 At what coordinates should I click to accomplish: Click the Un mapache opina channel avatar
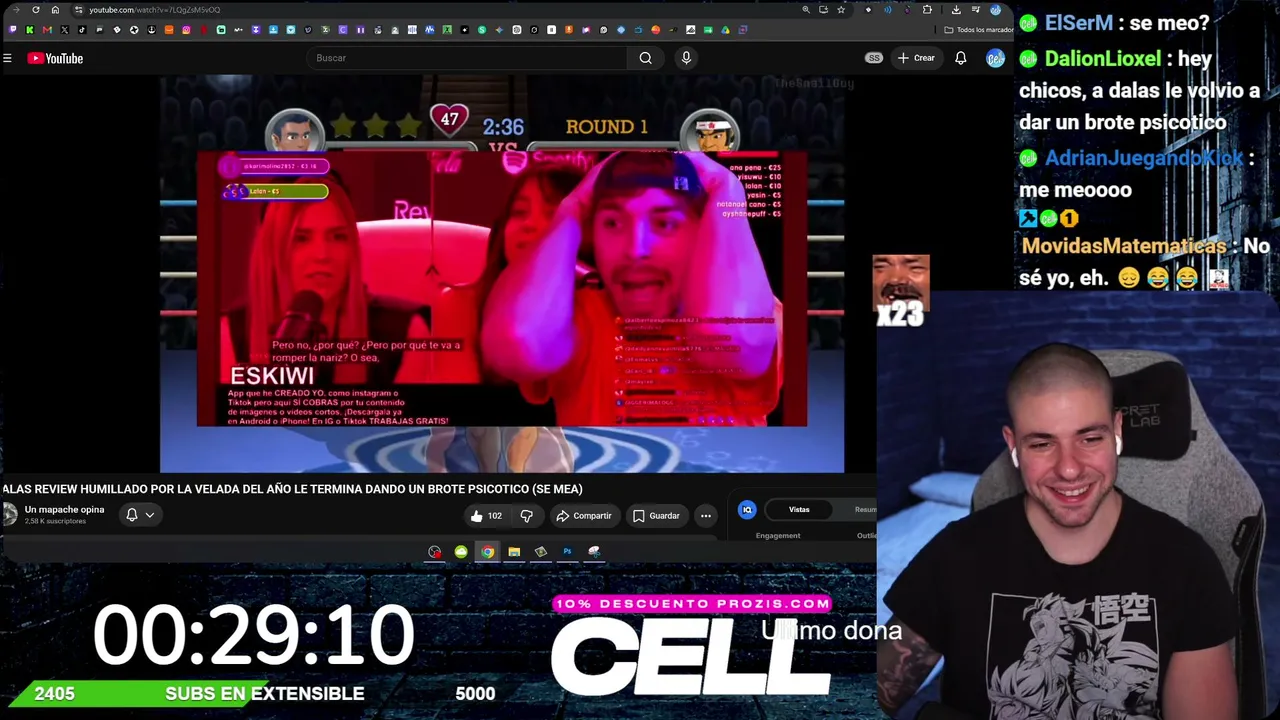pos(10,515)
